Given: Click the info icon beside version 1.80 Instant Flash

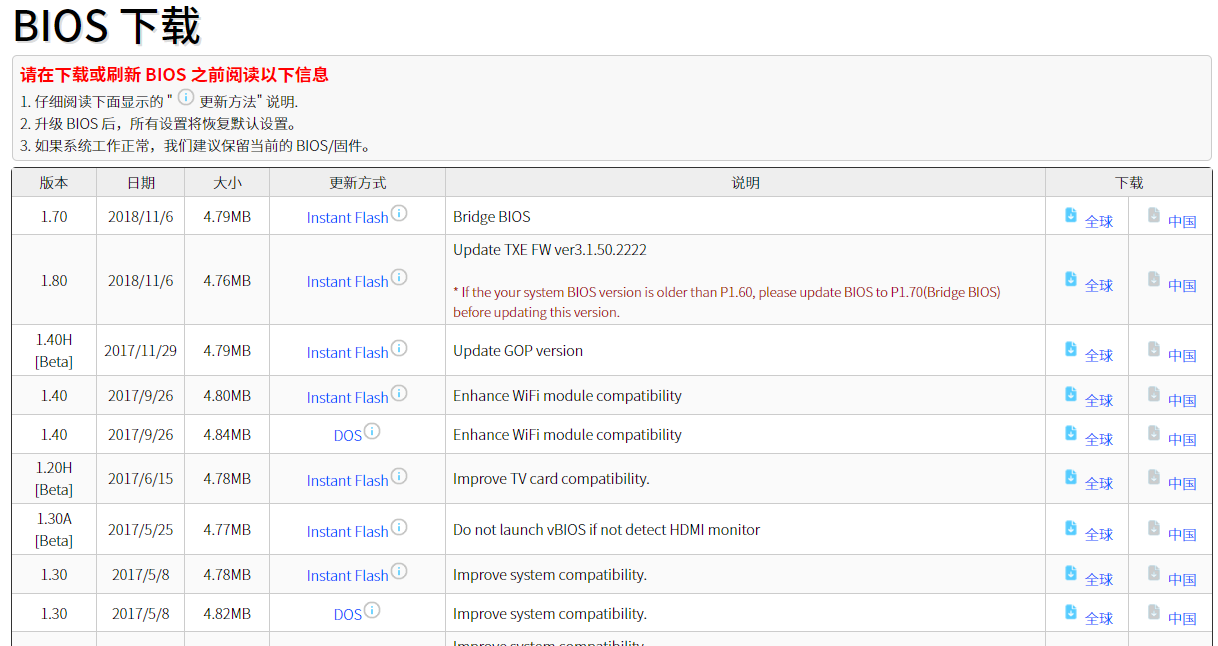Looking at the screenshot, I should (399, 277).
